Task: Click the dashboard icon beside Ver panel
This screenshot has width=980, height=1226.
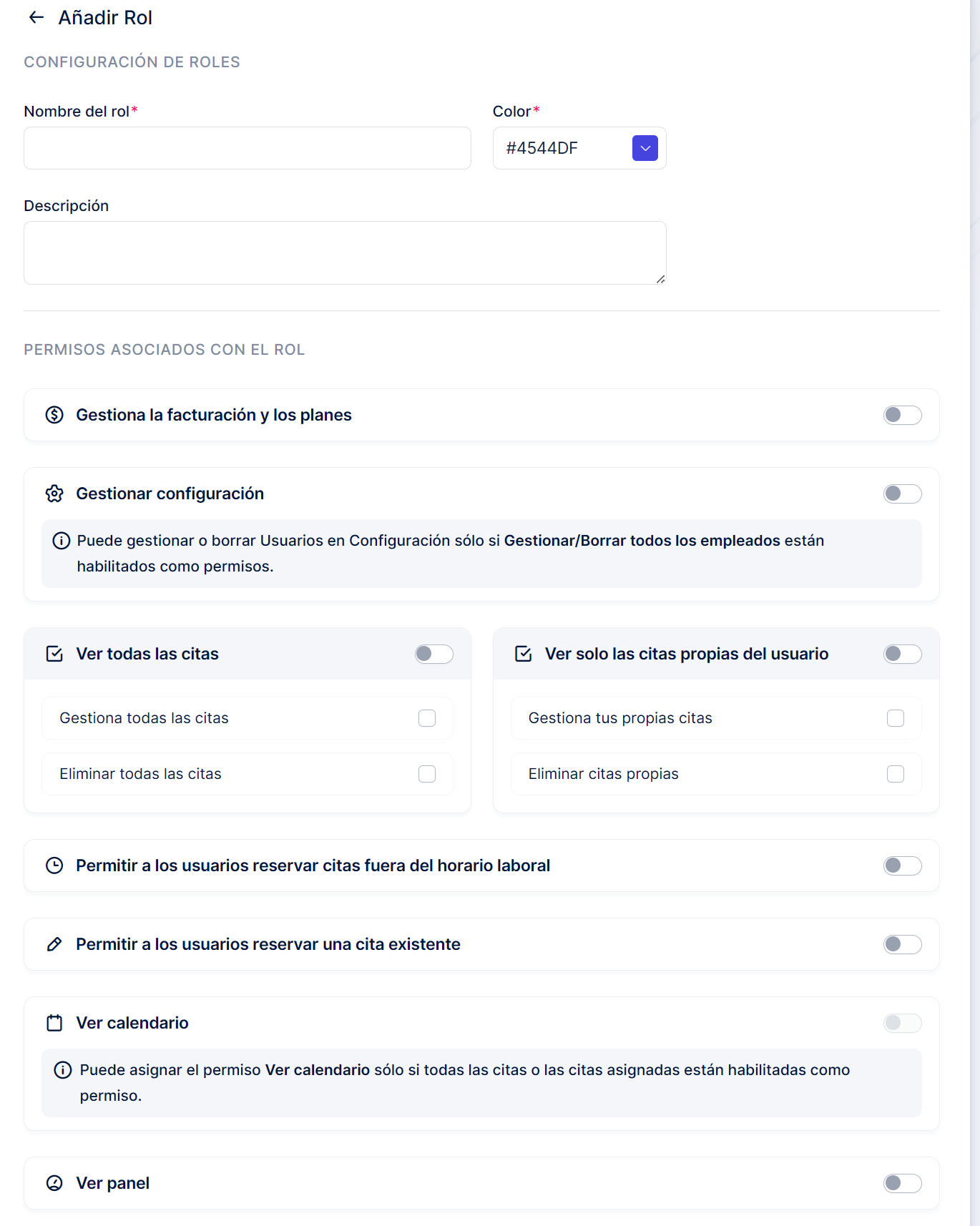Action: pos(54,1183)
